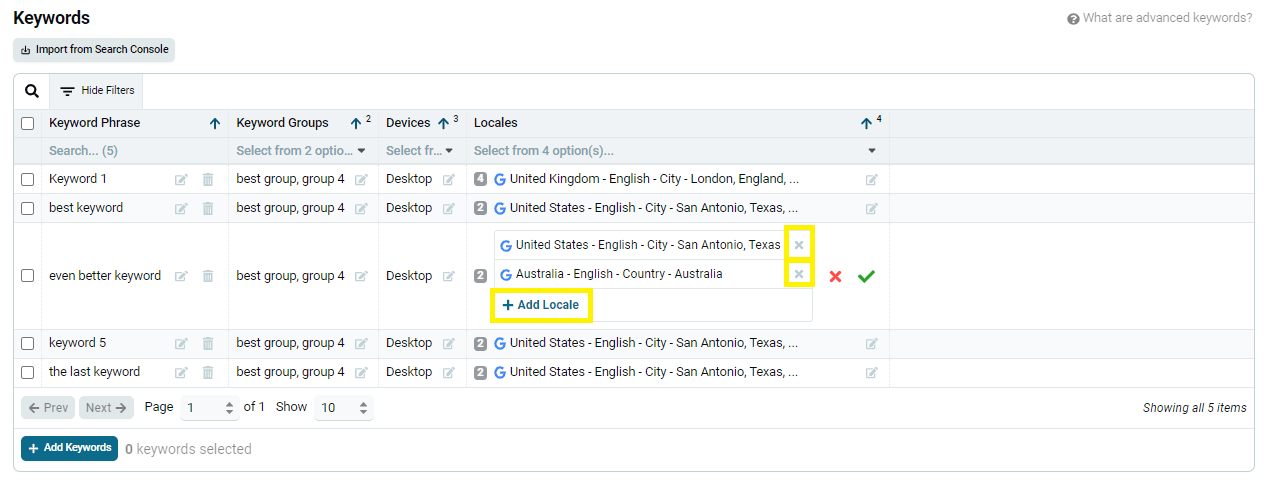Remove the San Antonio, Texas locale
The image size is (1268, 488).
799,245
